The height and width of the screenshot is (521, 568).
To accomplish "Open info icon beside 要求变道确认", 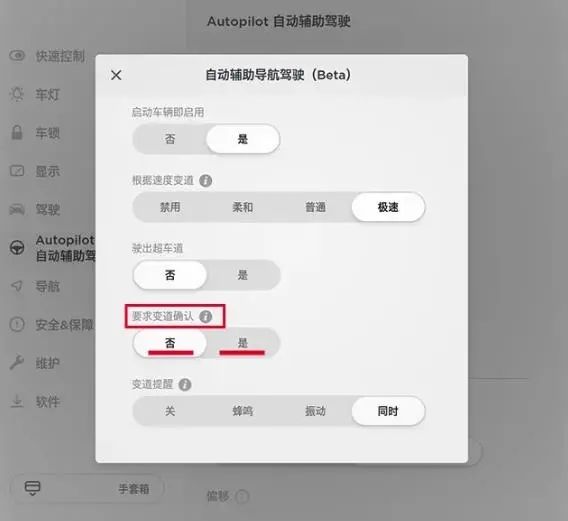I will (205, 317).
